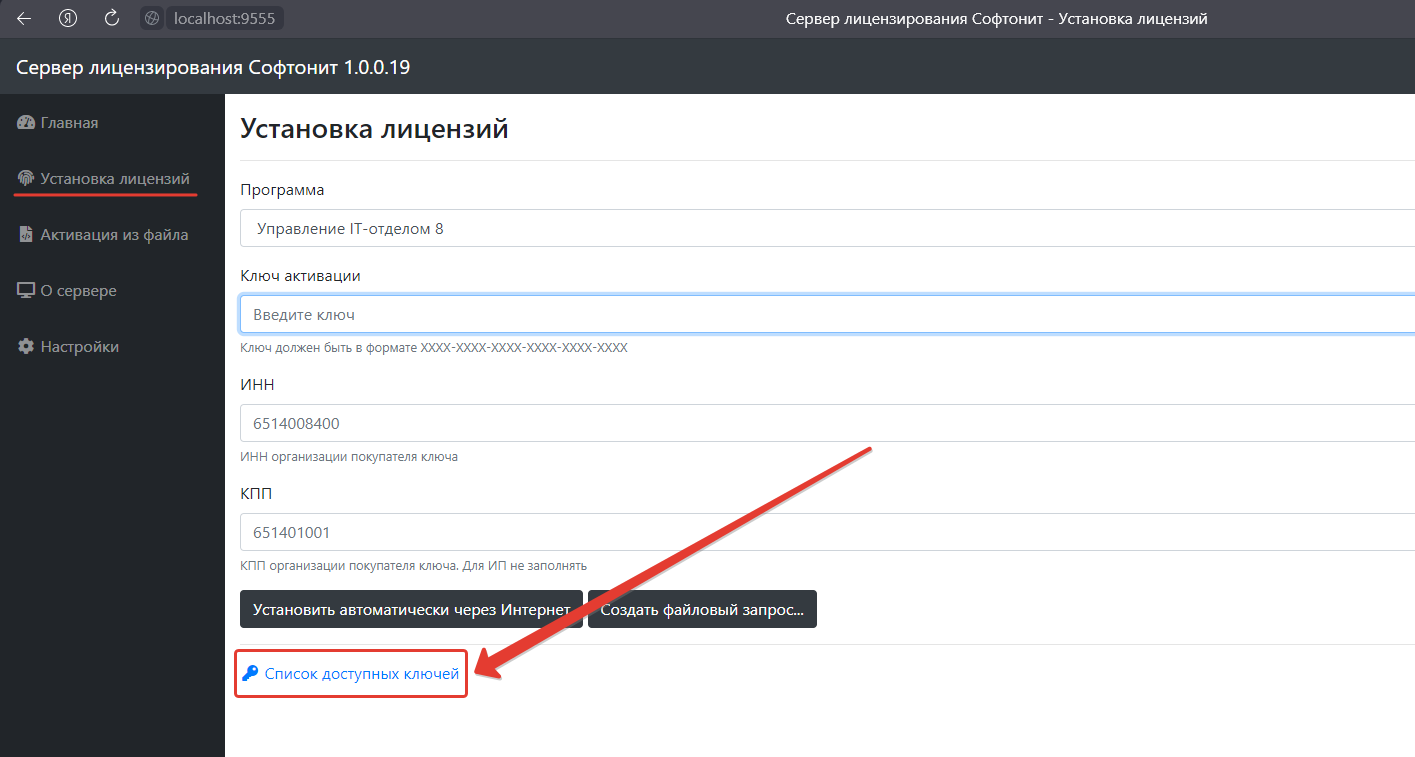1415x757 pixels.
Task: Reload the page with the refresh icon
Action: click(x=112, y=18)
